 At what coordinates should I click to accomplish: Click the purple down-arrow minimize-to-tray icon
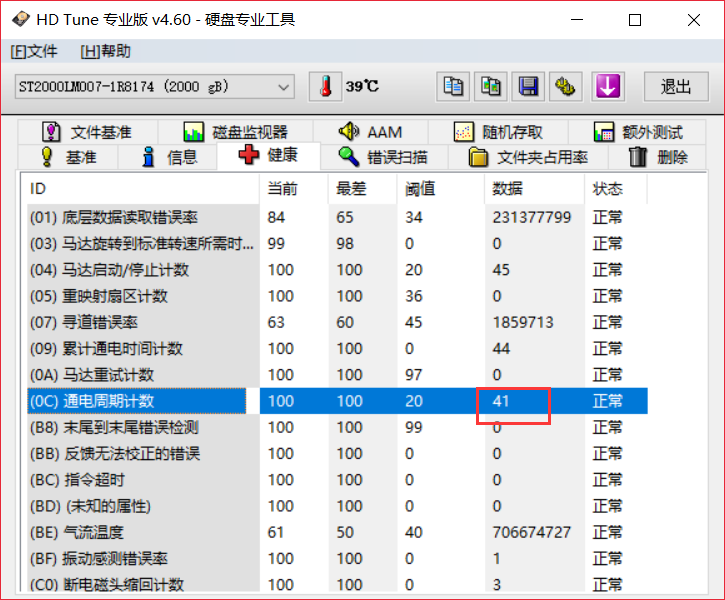pyautogui.click(x=608, y=86)
